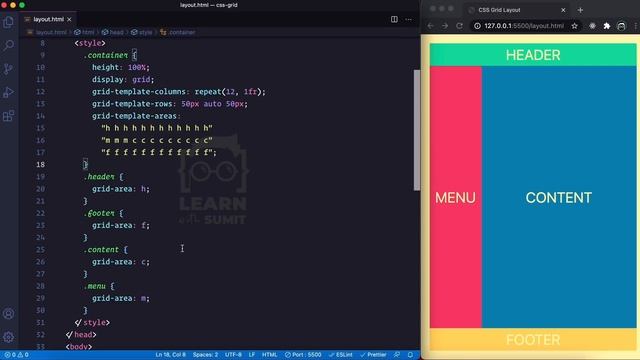Viewport: 640px width, 360px height.
Task: Click the .header selector in the code
Action: click(99, 177)
